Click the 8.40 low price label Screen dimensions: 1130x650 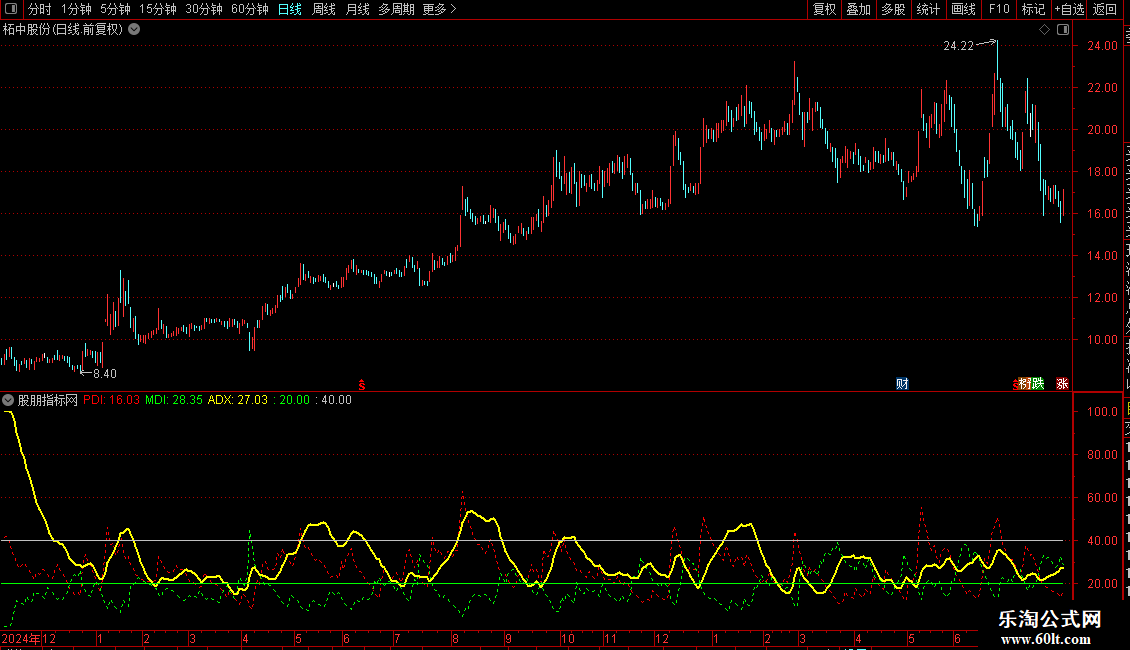104,374
